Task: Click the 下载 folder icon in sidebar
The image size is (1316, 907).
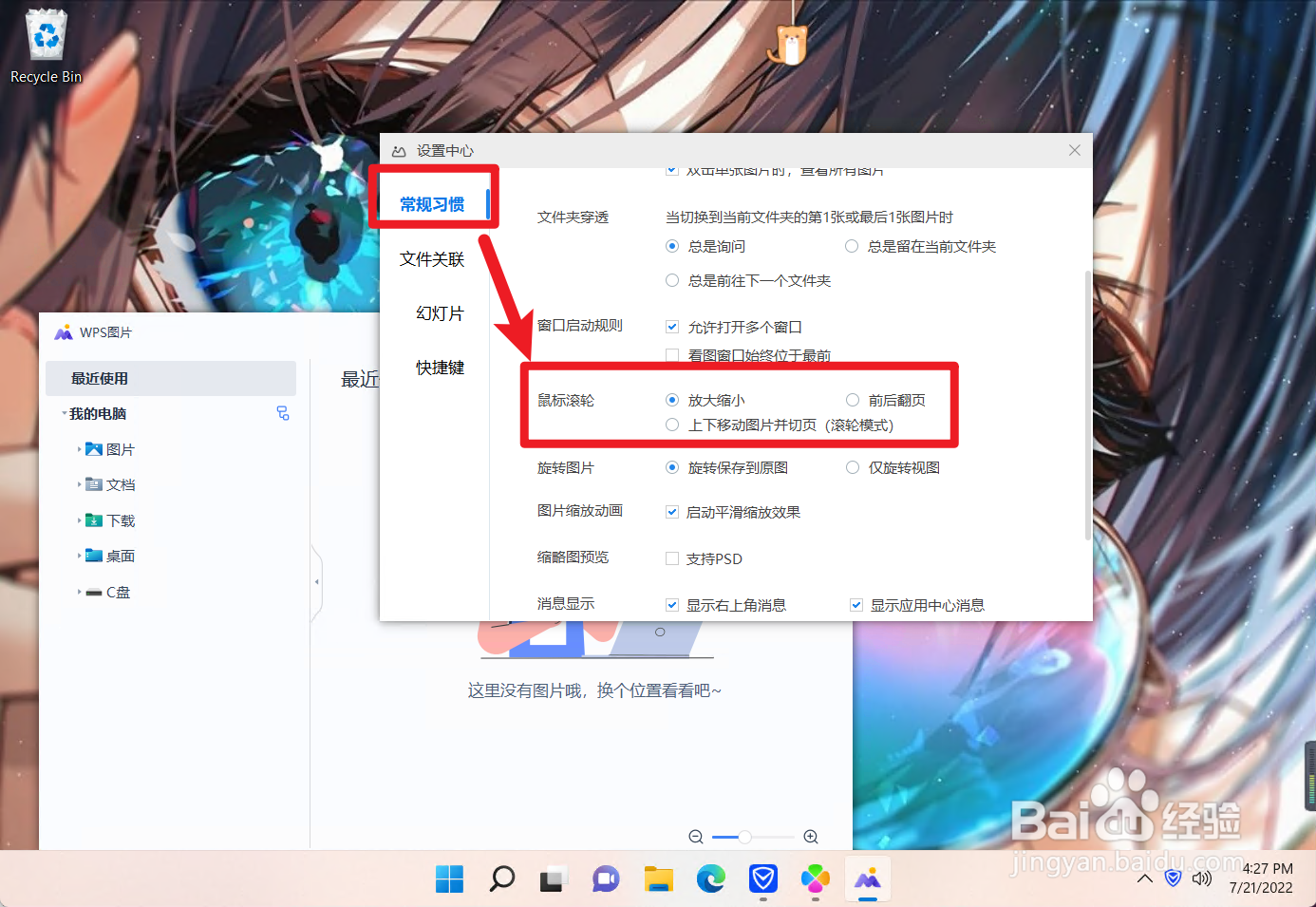Action: [94, 520]
